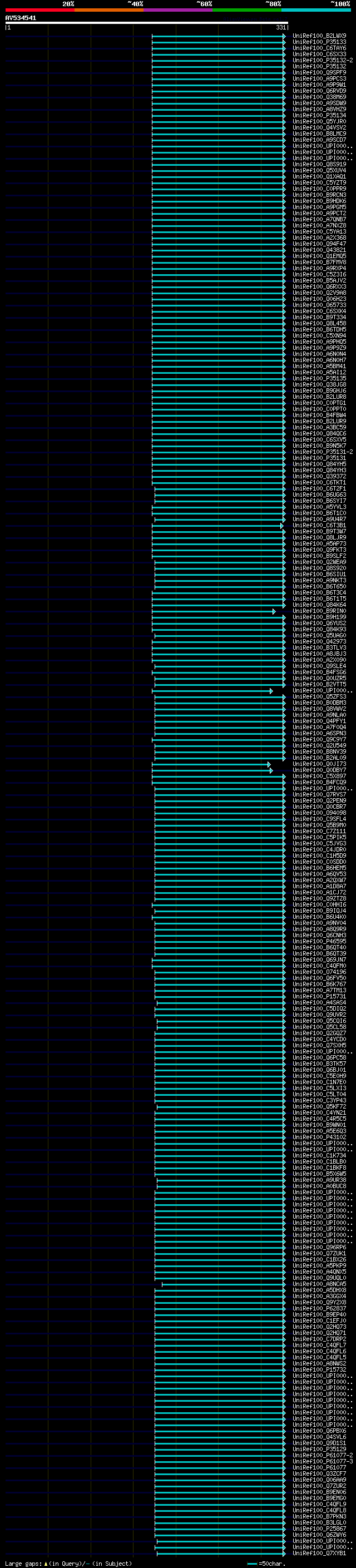The height and width of the screenshot is (1568, 356).
Task: Click hit UniRef100_P46595
Action: pos(319,942)
